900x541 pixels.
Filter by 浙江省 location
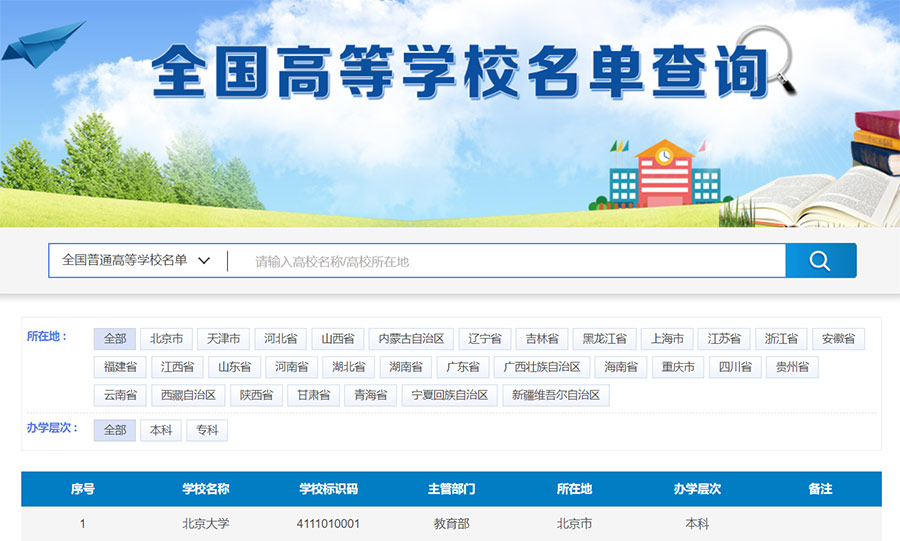tap(781, 339)
